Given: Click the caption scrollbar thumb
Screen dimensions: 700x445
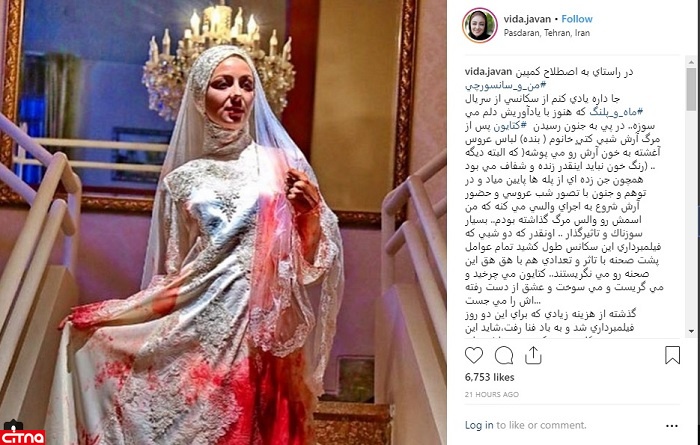Looking at the screenshot, I should coord(691,88).
